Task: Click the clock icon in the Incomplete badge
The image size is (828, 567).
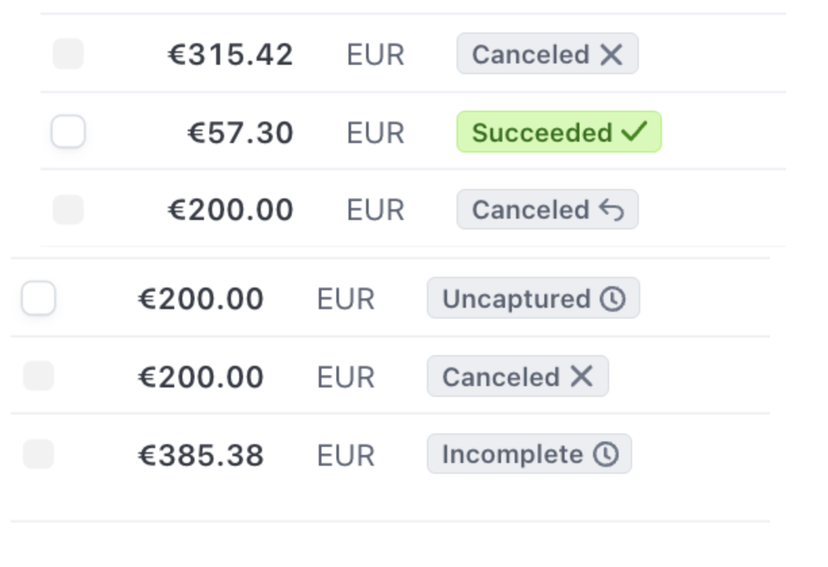Action: [x=605, y=455]
